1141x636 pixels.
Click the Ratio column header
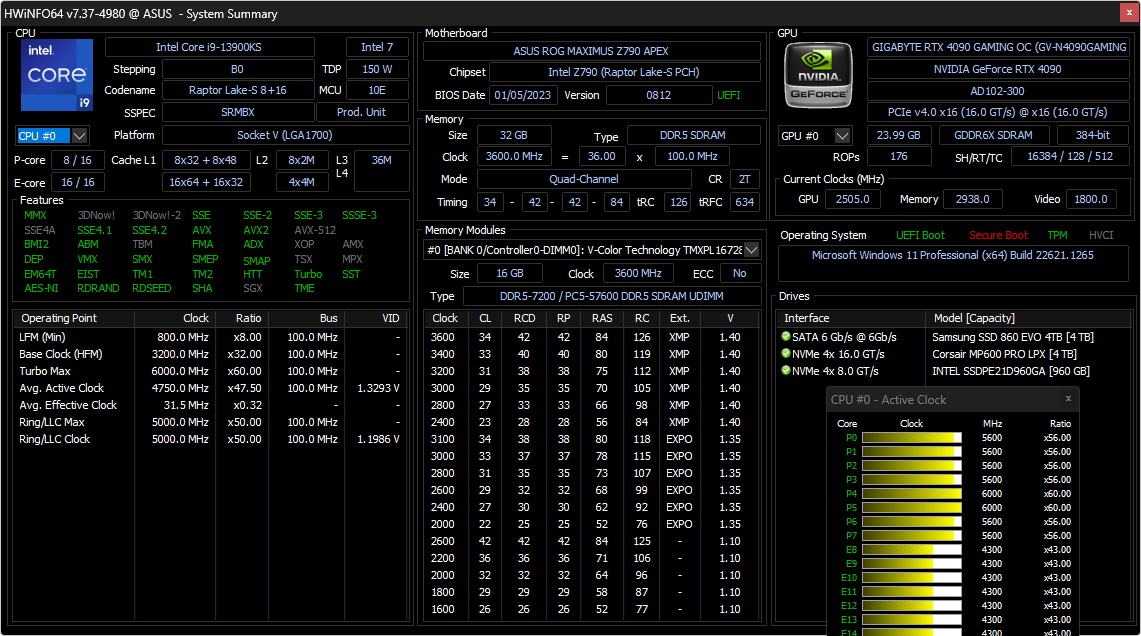(x=242, y=318)
